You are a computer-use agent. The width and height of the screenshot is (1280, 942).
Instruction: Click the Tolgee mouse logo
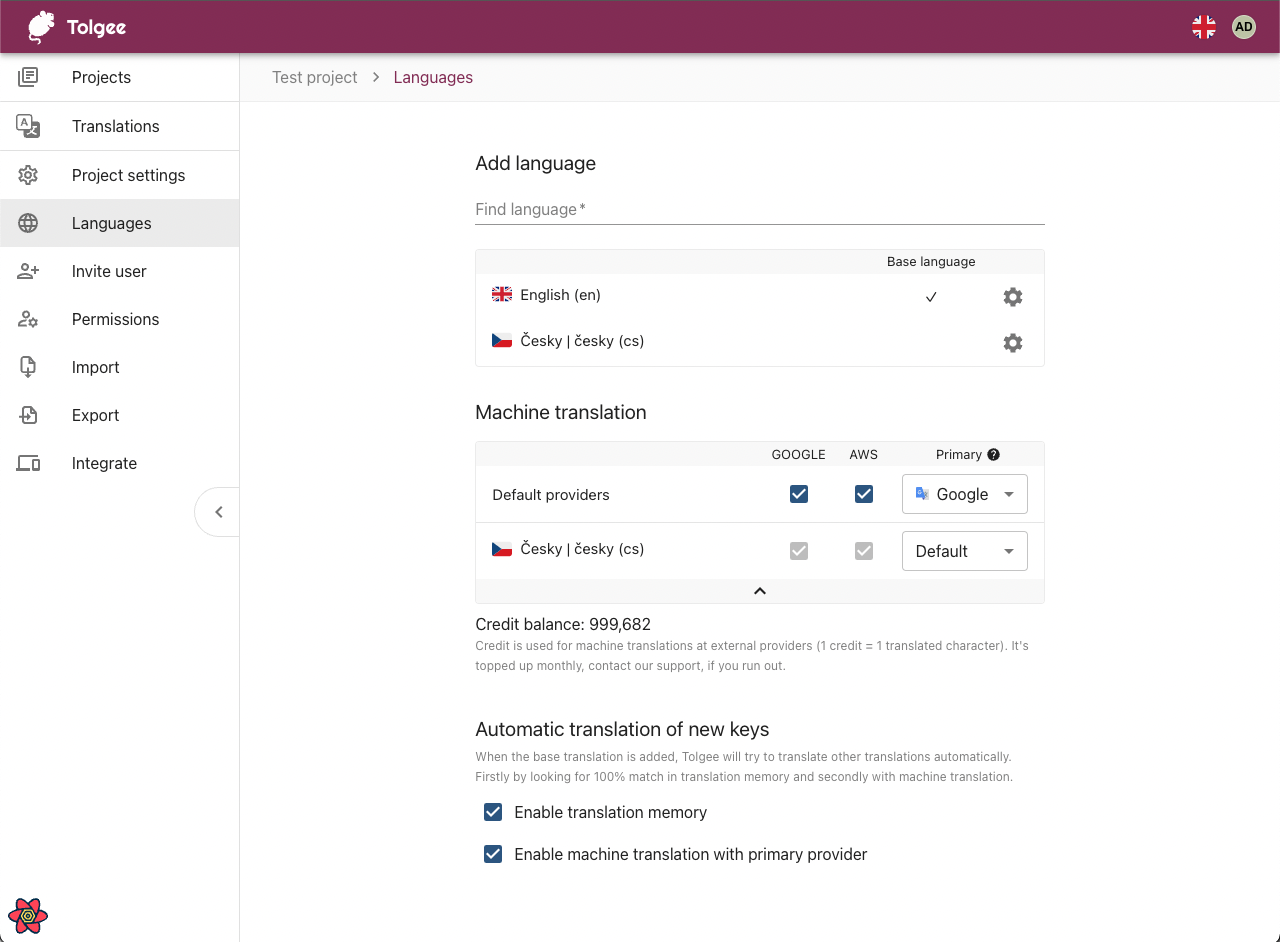(41, 27)
